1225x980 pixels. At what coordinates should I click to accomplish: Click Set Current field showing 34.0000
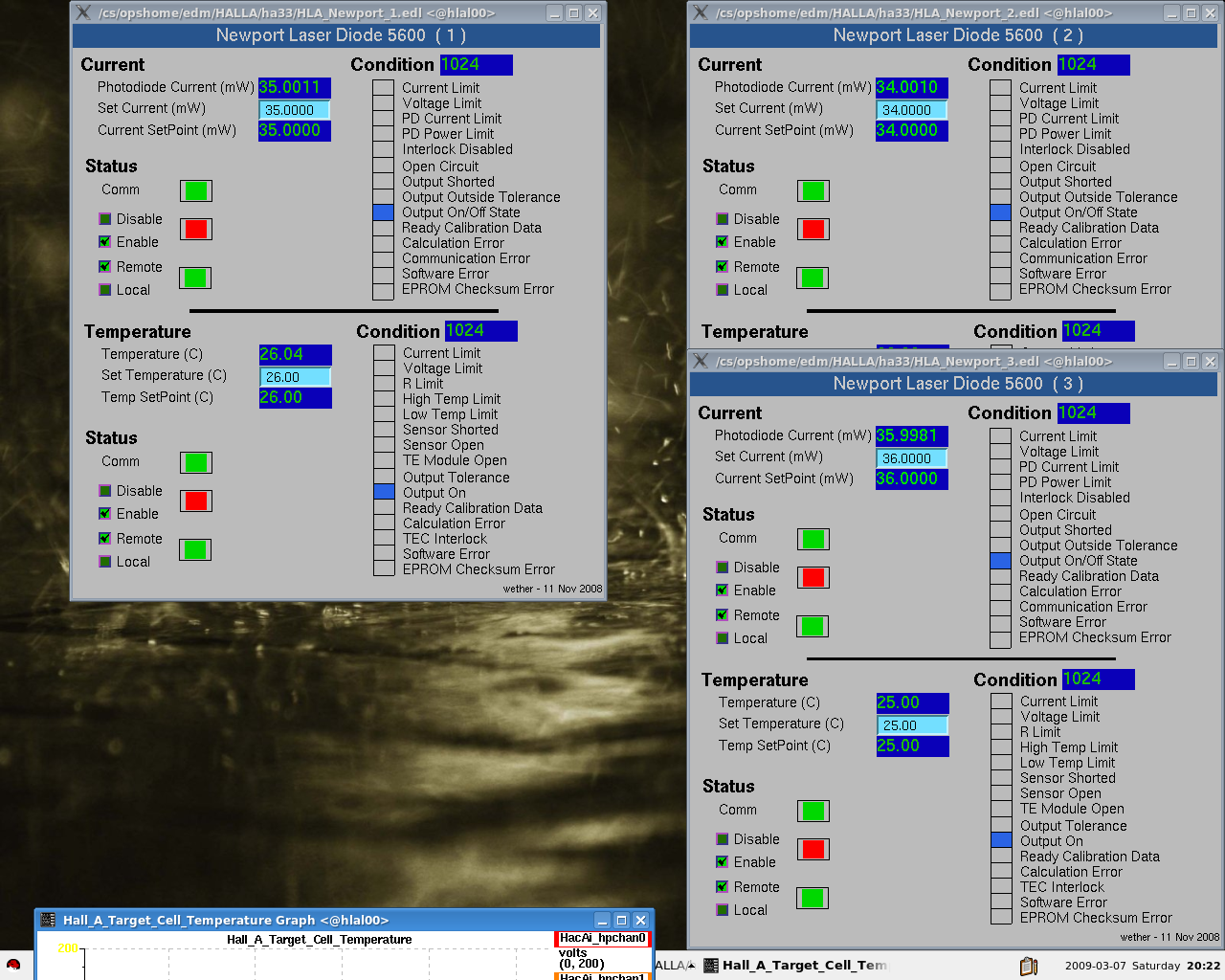point(912,110)
